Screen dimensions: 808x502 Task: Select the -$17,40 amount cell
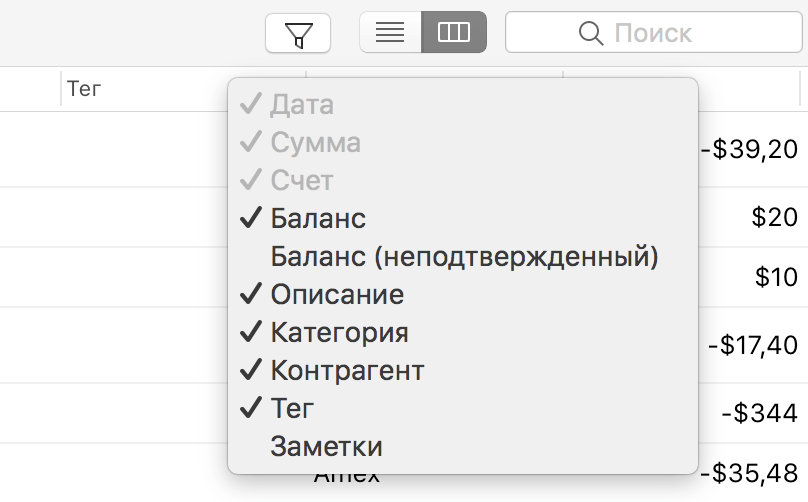coord(752,345)
